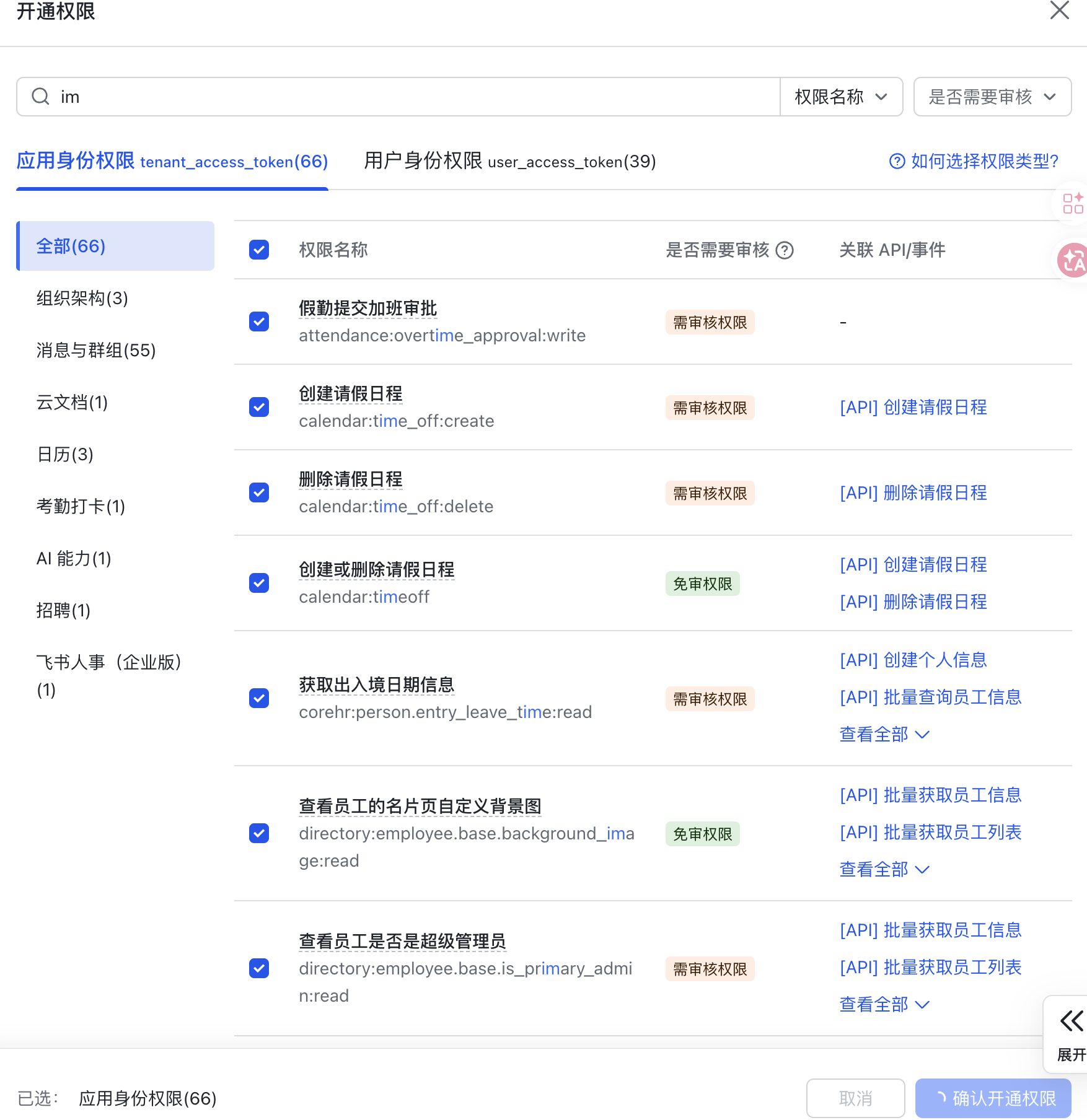The height and width of the screenshot is (1120, 1087).
Task: Switch to the 用户身份权限 tab
Action: [x=509, y=162]
